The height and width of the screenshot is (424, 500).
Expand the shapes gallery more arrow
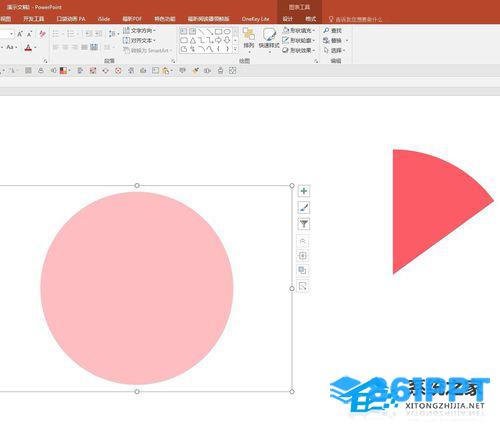(x=235, y=49)
